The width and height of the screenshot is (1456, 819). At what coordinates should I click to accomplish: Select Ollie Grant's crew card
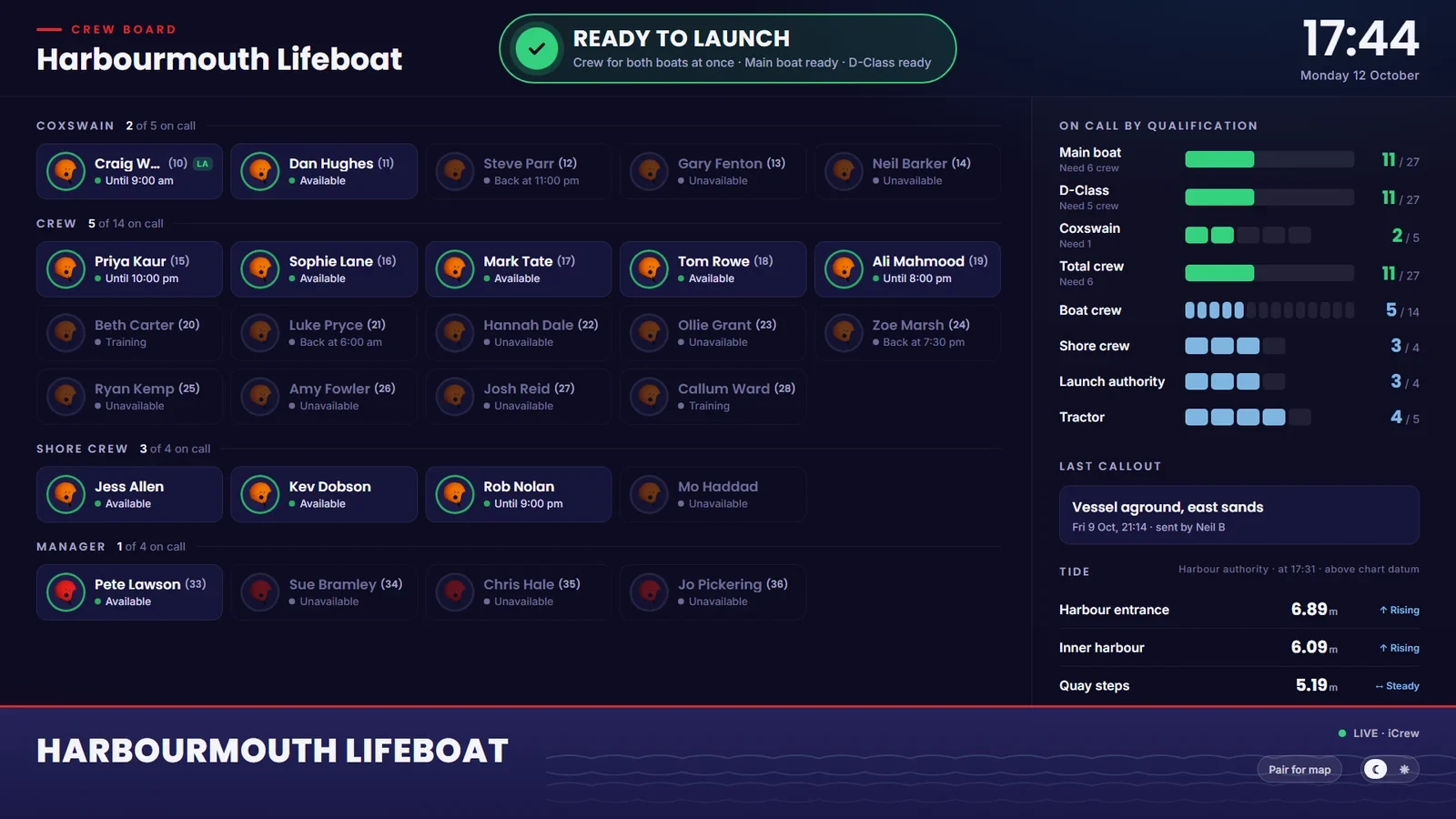(713, 333)
